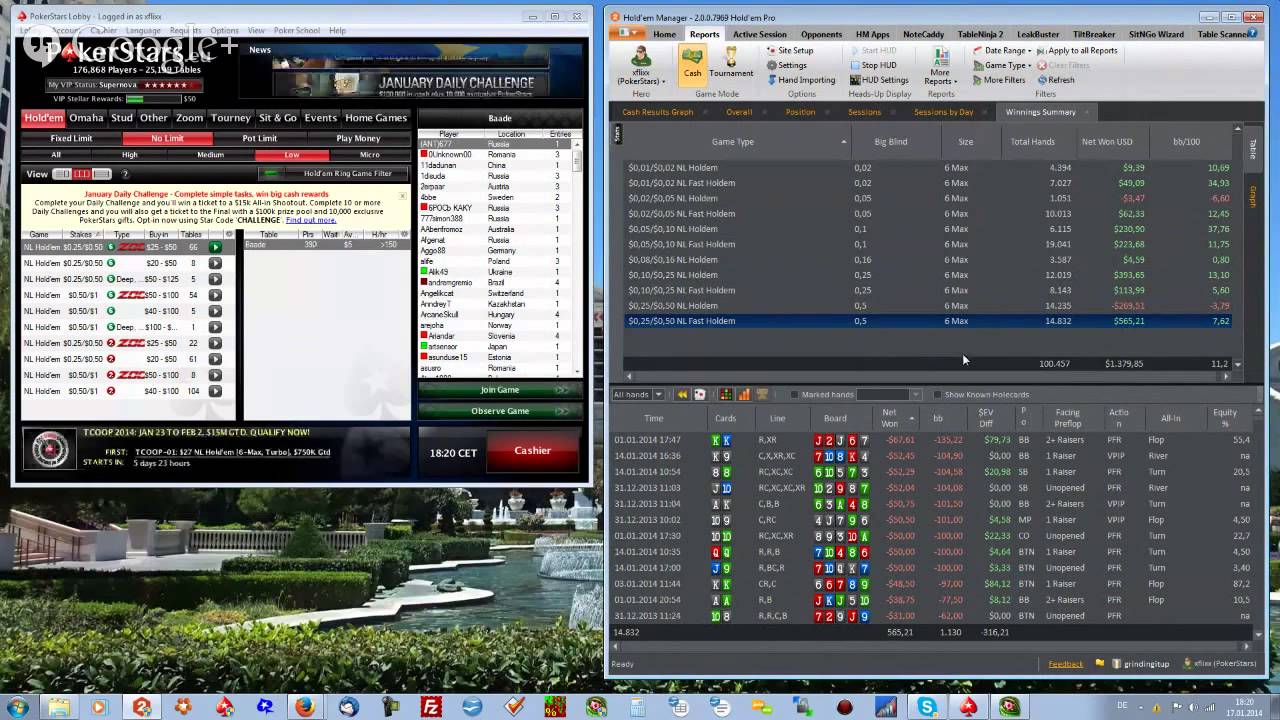Select High stakes filter
This screenshot has height=720, width=1280.
click(130, 155)
